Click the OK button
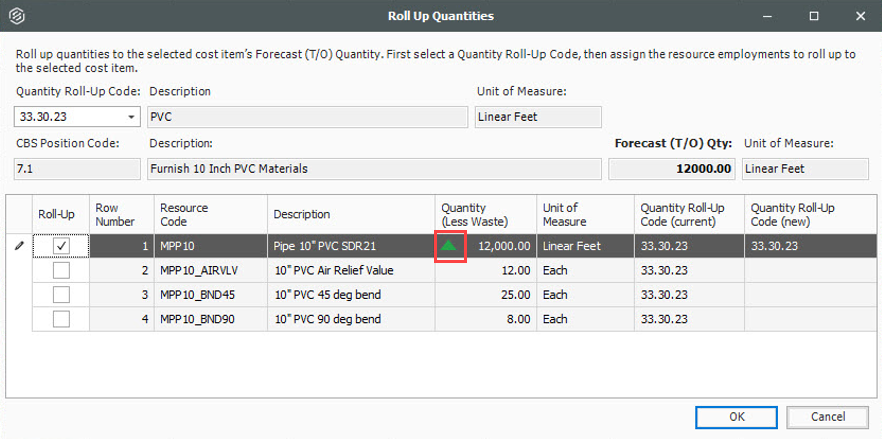The height and width of the screenshot is (439, 882). (x=736, y=416)
